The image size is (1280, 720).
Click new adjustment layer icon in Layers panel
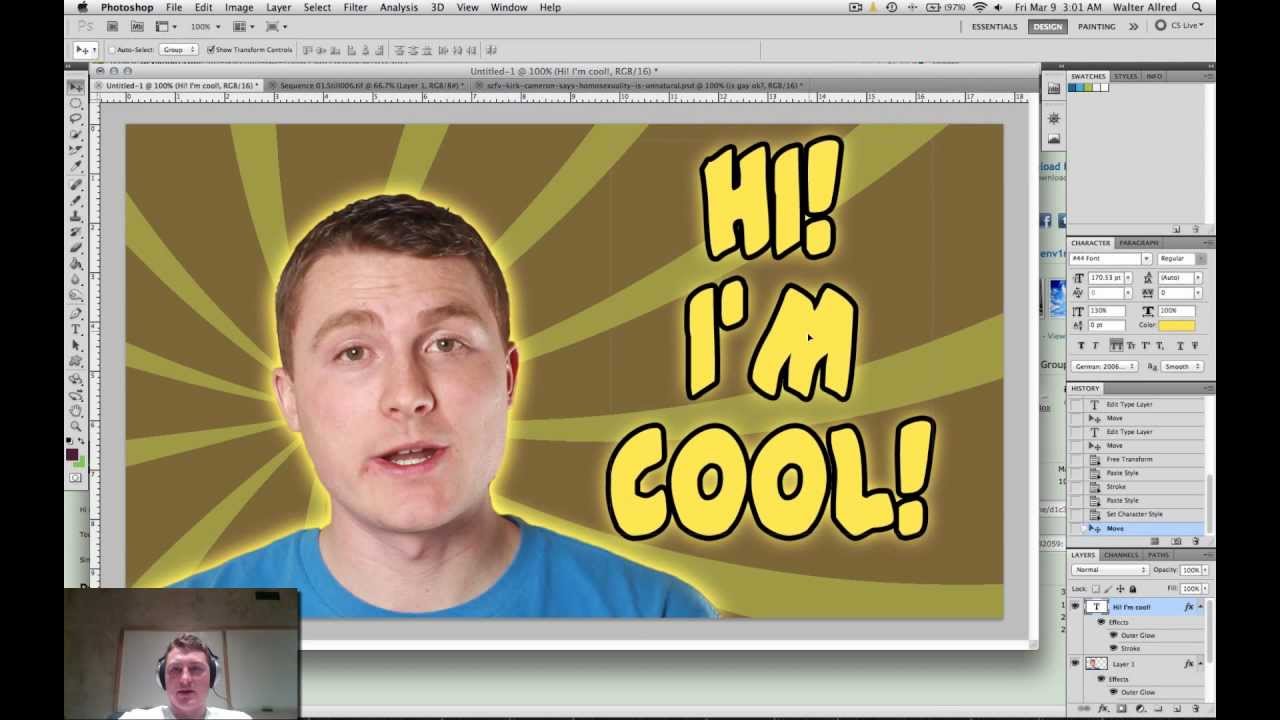point(1140,708)
